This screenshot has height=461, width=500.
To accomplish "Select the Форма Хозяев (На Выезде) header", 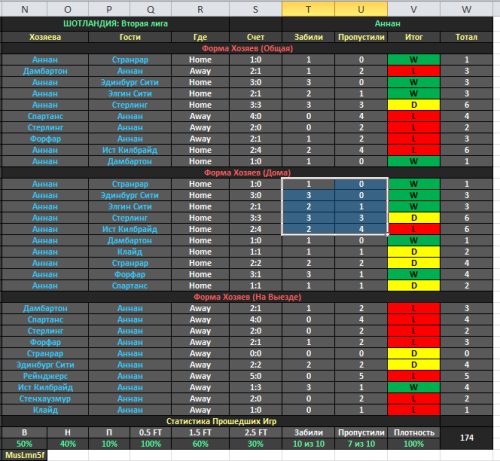I will click(247, 297).
